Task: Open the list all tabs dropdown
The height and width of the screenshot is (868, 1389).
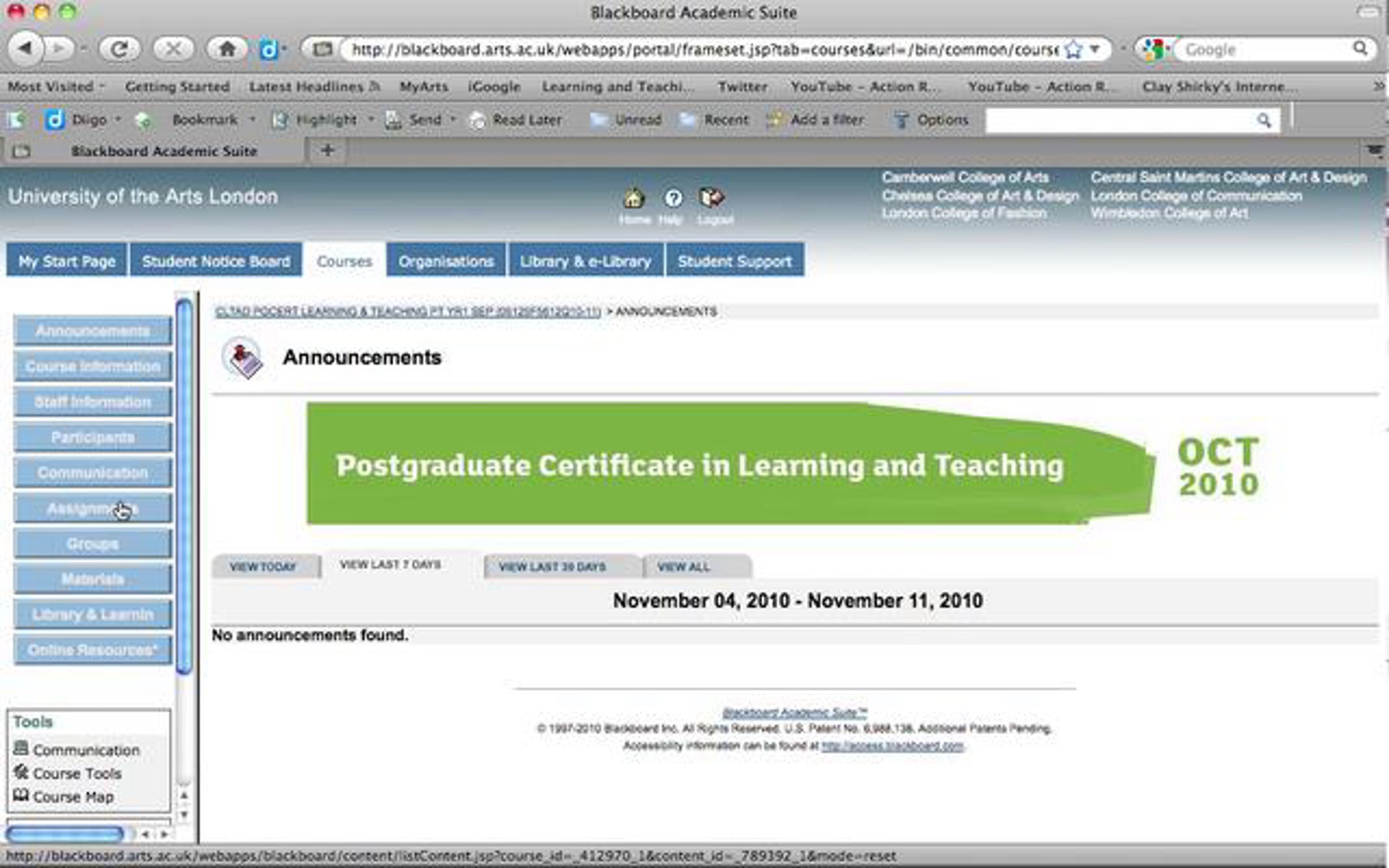Action: [1375, 150]
